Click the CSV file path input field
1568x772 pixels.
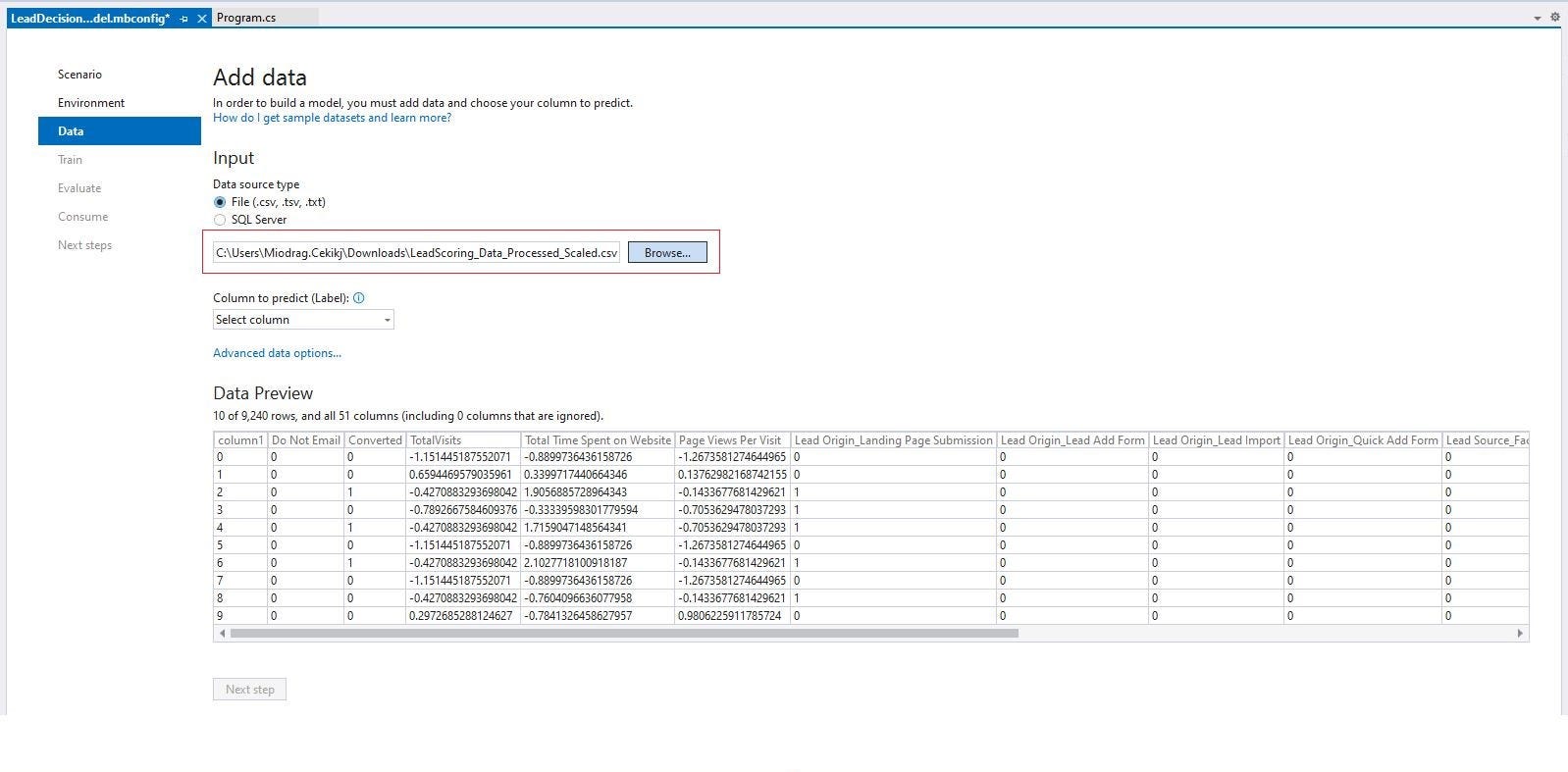coord(416,253)
